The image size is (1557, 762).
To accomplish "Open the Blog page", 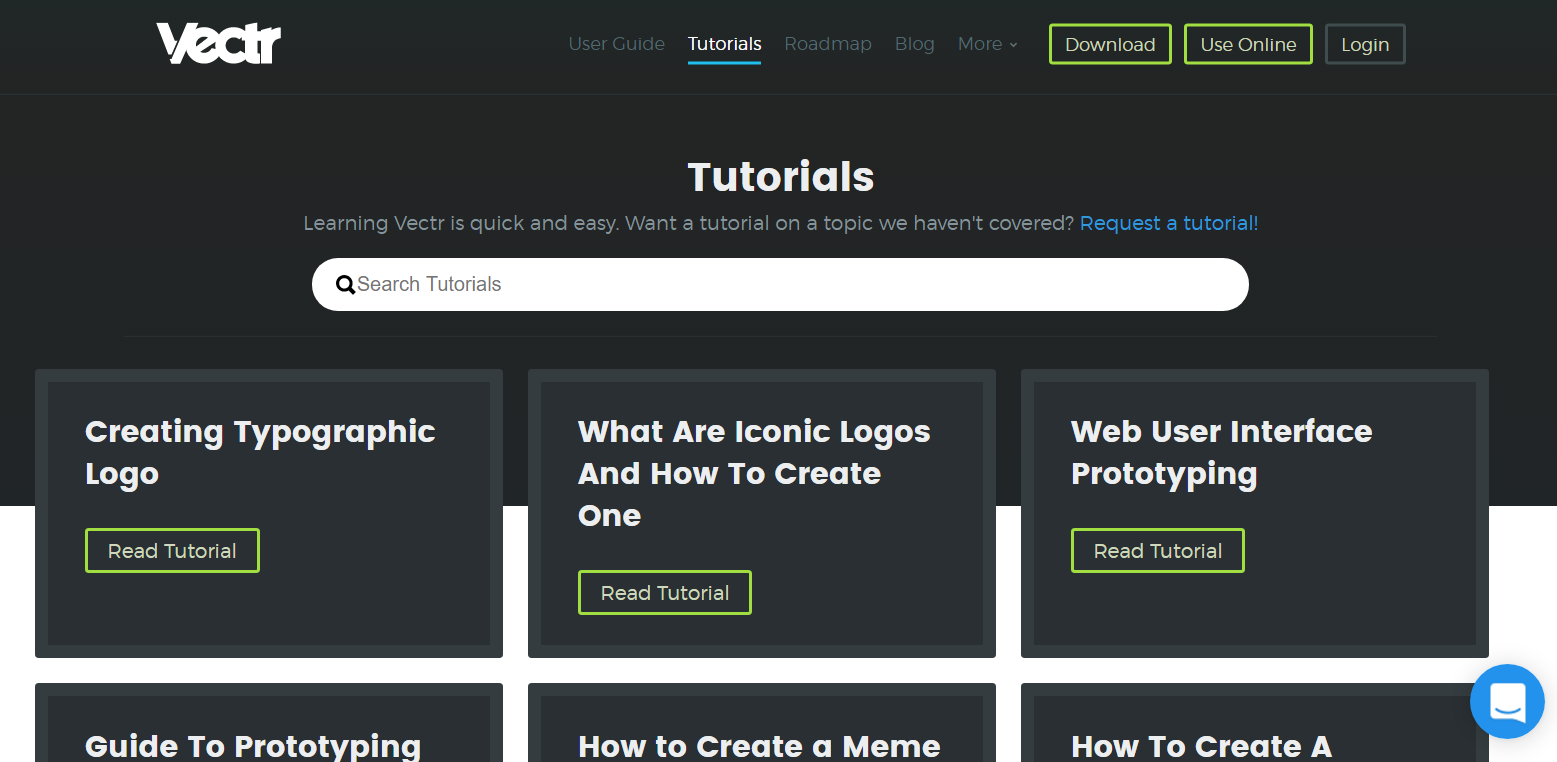I will click(914, 44).
